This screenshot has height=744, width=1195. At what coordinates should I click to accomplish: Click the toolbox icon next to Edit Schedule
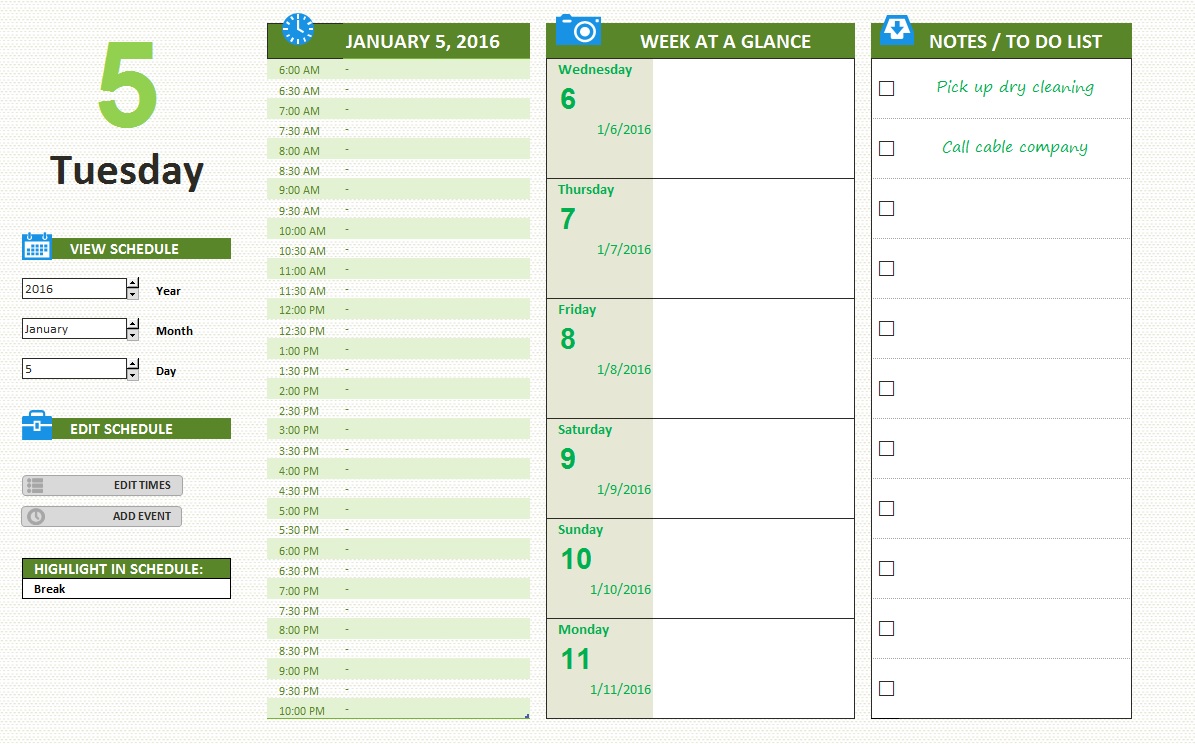pyautogui.click(x=37, y=426)
